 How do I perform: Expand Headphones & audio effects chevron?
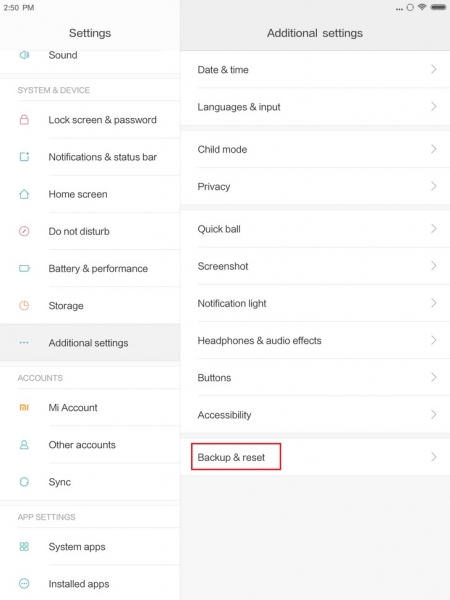tap(434, 340)
